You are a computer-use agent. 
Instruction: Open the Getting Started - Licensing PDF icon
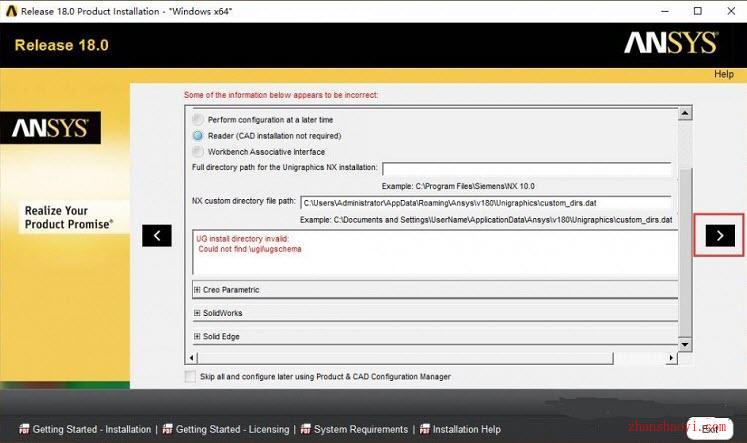[x=168, y=429]
